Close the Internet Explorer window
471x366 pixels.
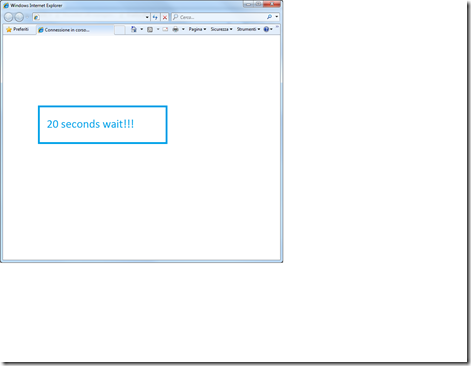[272, 4]
